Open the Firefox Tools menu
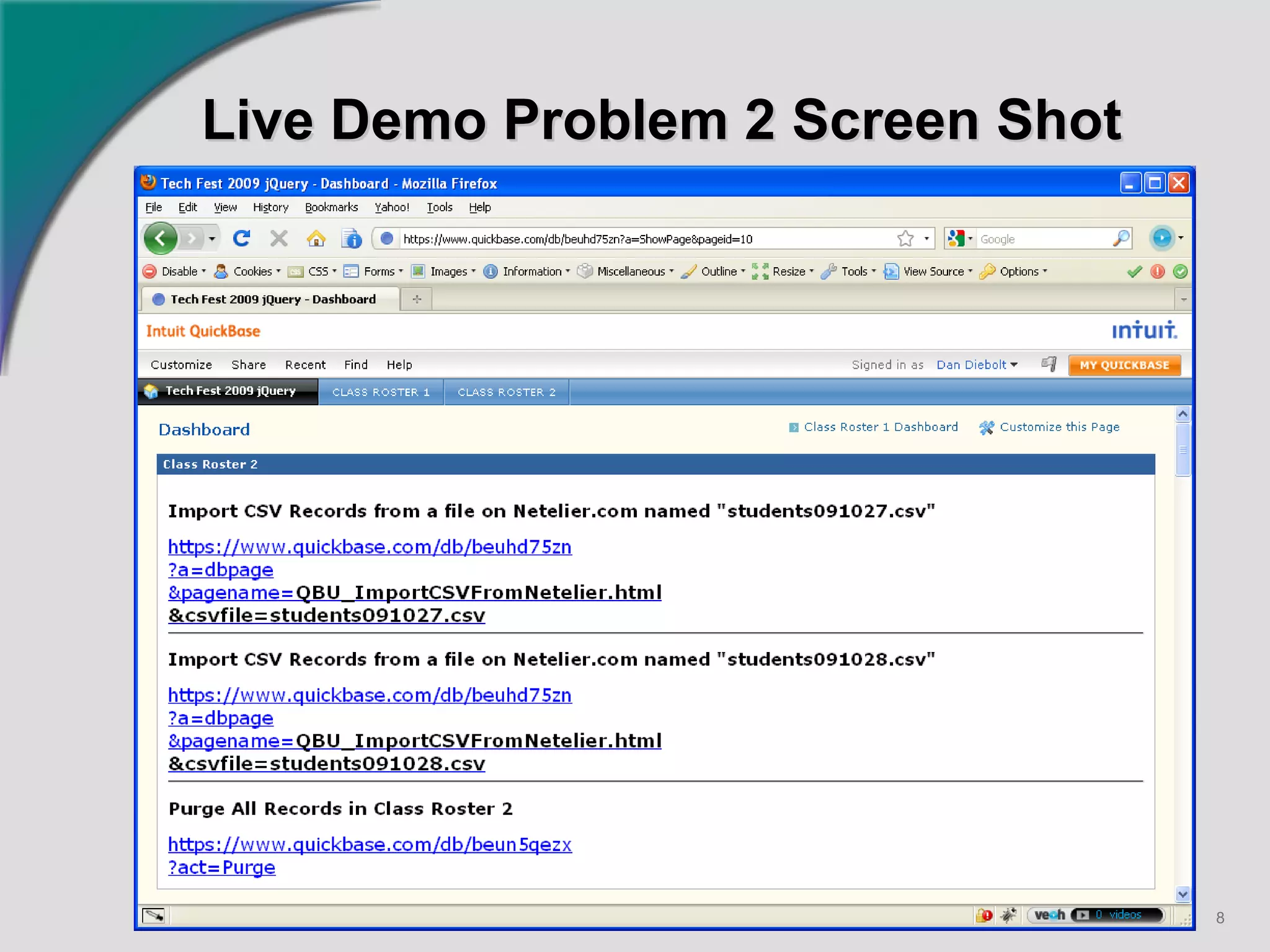The image size is (1270, 952). coord(439,207)
